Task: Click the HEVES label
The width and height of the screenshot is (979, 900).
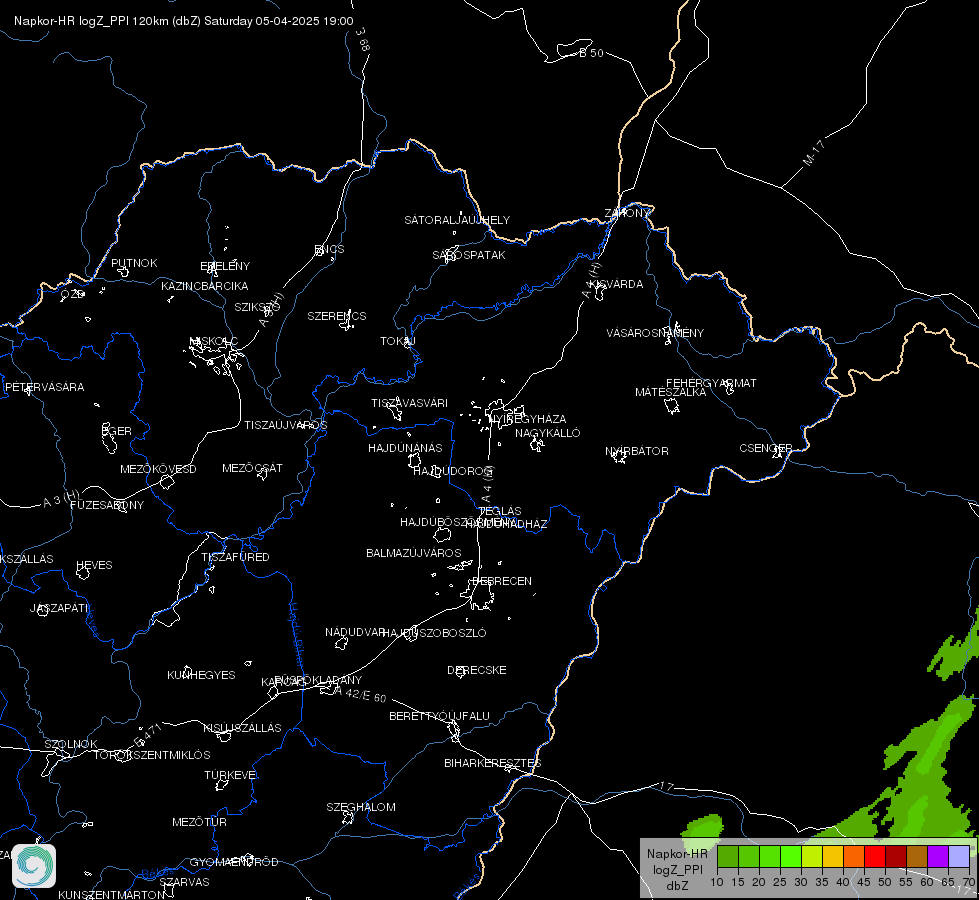Action: pyautogui.click(x=94, y=565)
